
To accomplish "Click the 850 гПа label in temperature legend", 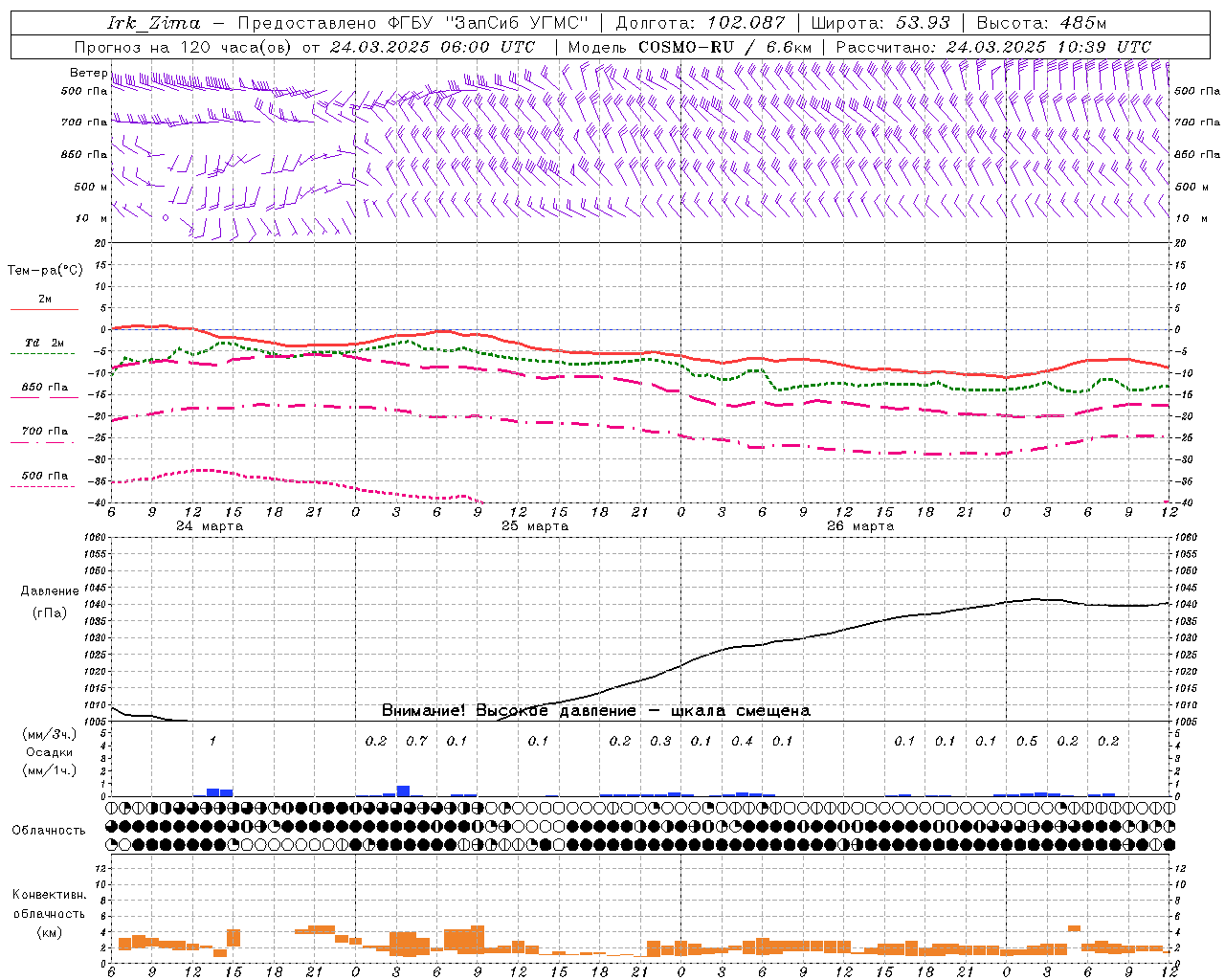I will 44,388.
